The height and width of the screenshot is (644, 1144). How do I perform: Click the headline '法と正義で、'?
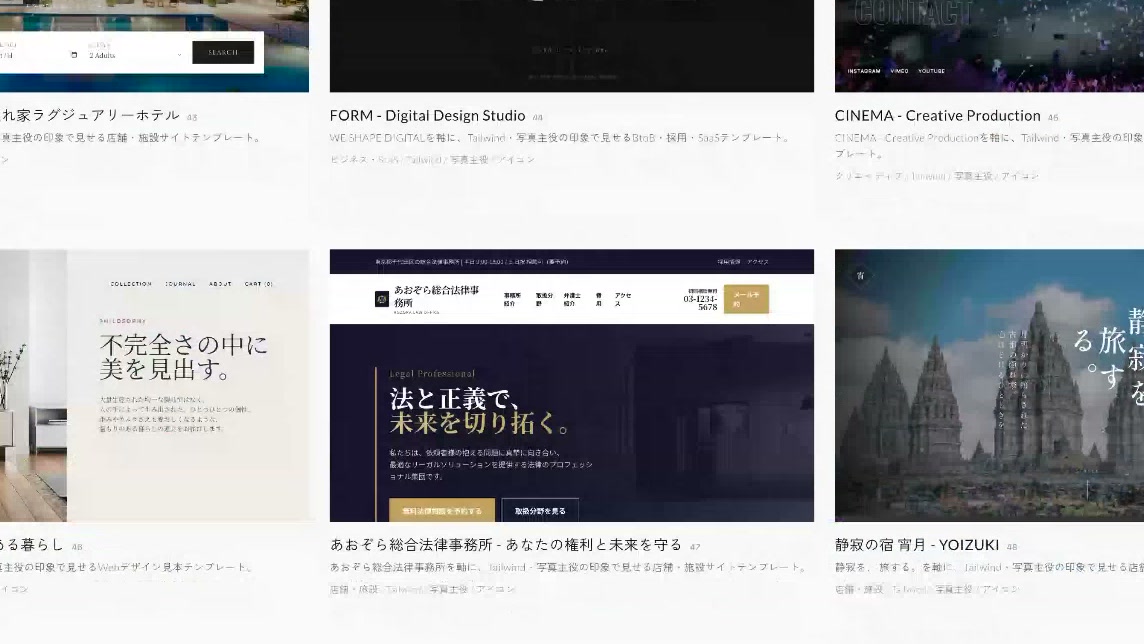click(455, 398)
